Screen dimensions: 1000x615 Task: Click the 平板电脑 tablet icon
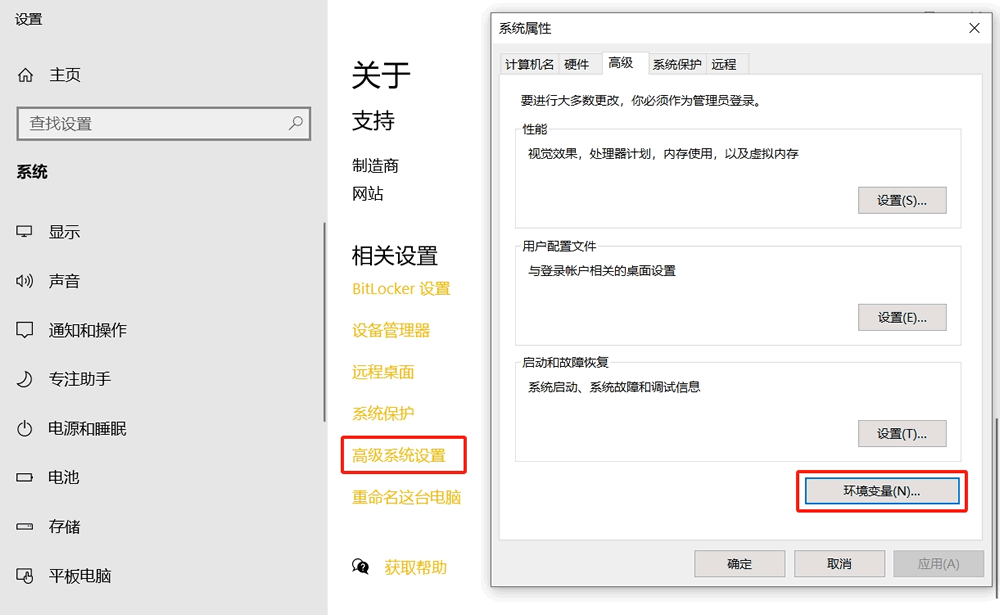(x=24, y=576)
